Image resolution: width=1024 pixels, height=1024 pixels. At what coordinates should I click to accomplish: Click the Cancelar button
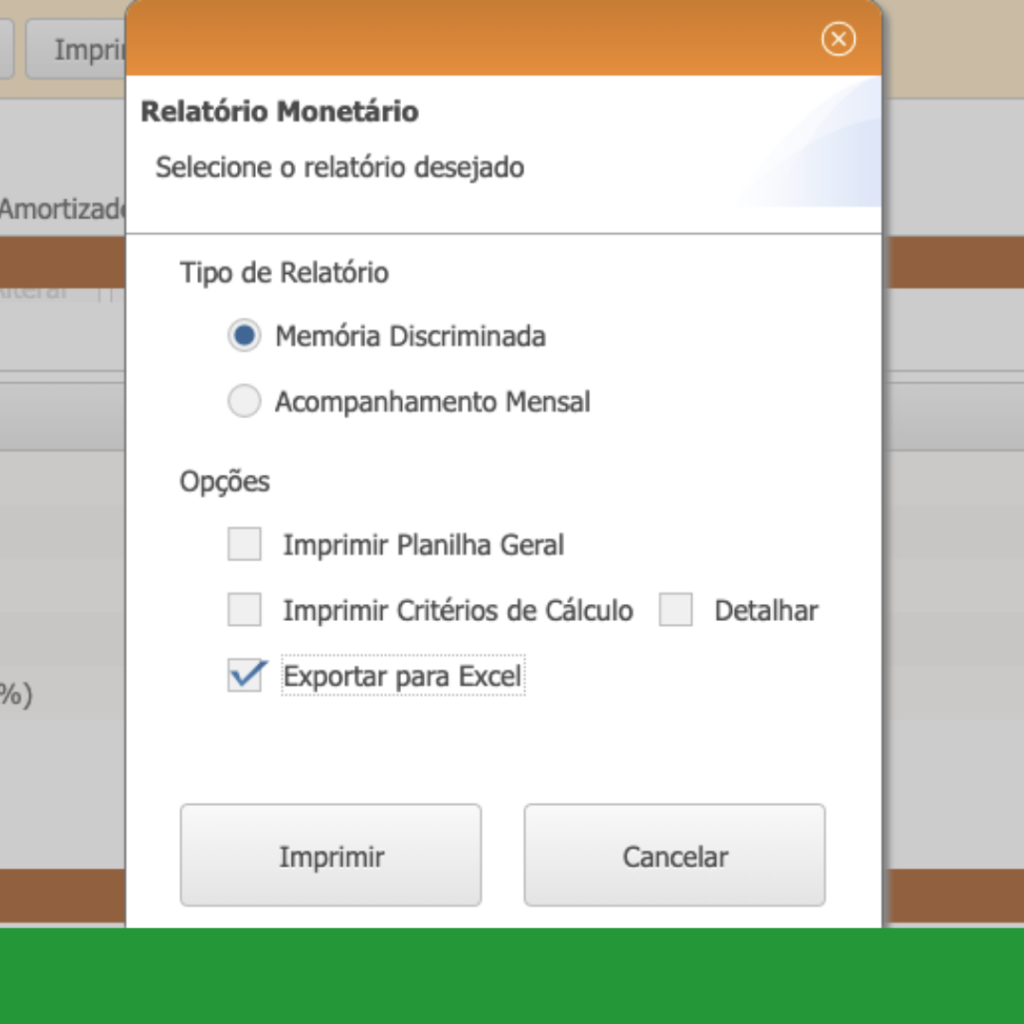click(x=675, y=856)
